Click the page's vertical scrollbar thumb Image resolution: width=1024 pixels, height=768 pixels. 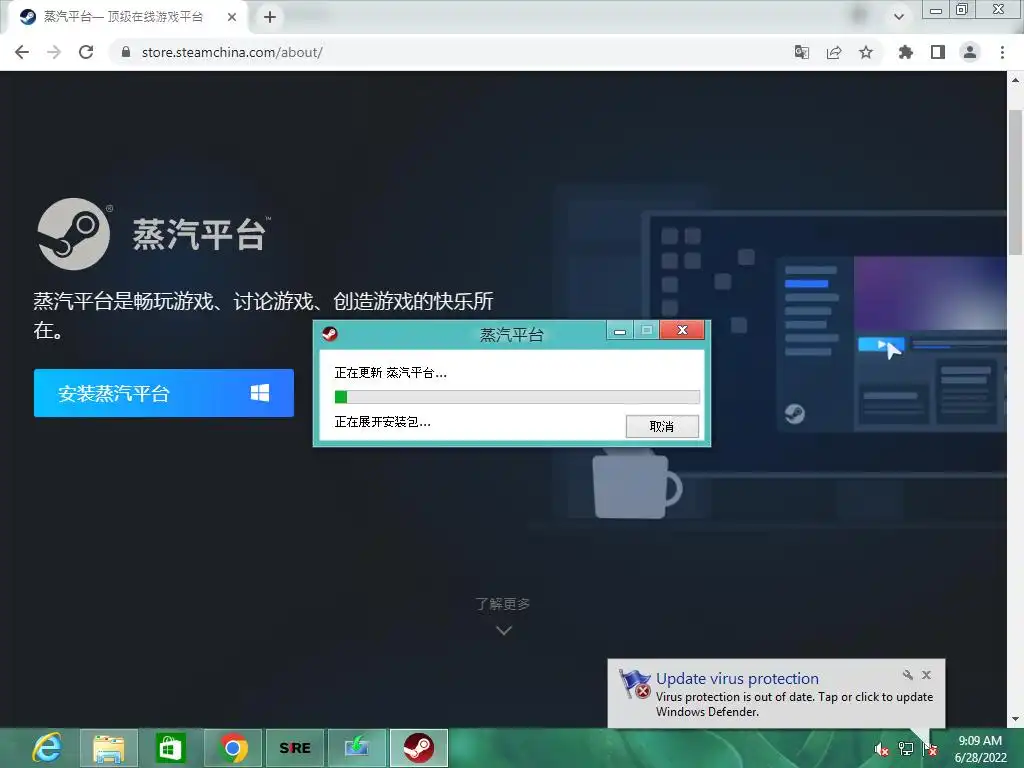point(1015,183)
